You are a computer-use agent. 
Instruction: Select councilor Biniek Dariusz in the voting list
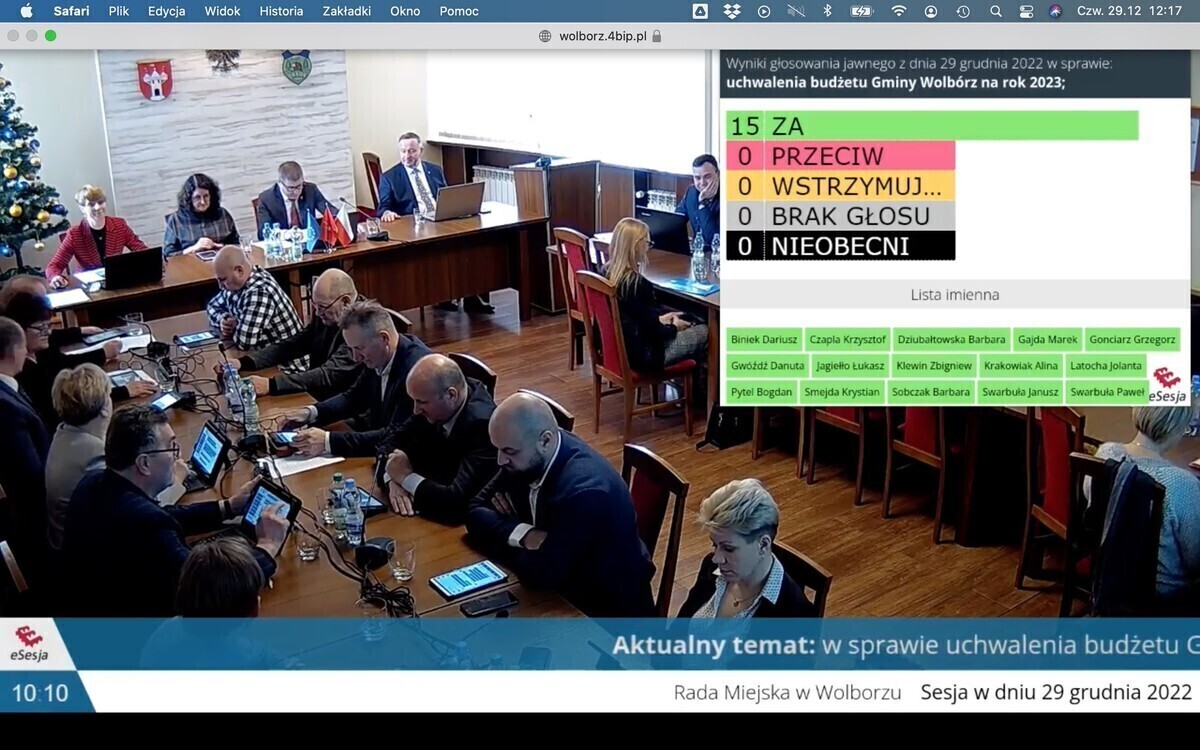coord(764,339)
